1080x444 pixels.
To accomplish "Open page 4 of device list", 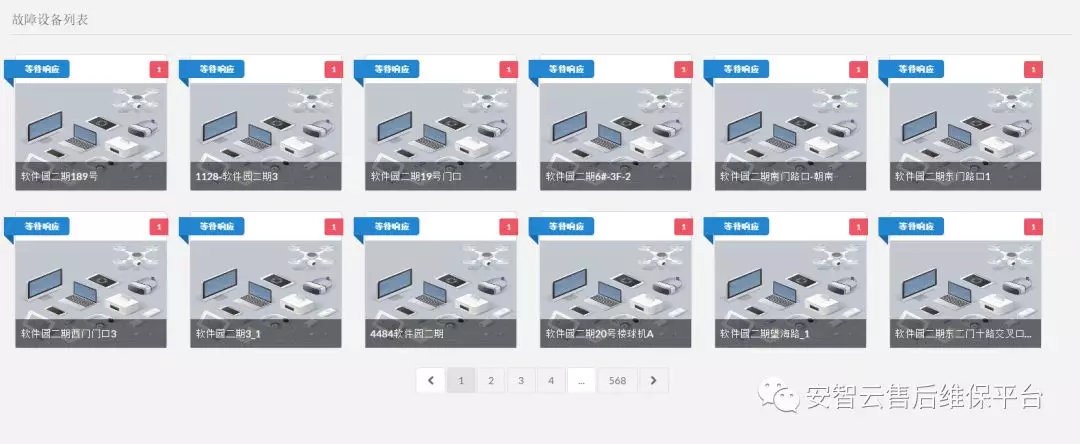I will (x=551, y=380).
